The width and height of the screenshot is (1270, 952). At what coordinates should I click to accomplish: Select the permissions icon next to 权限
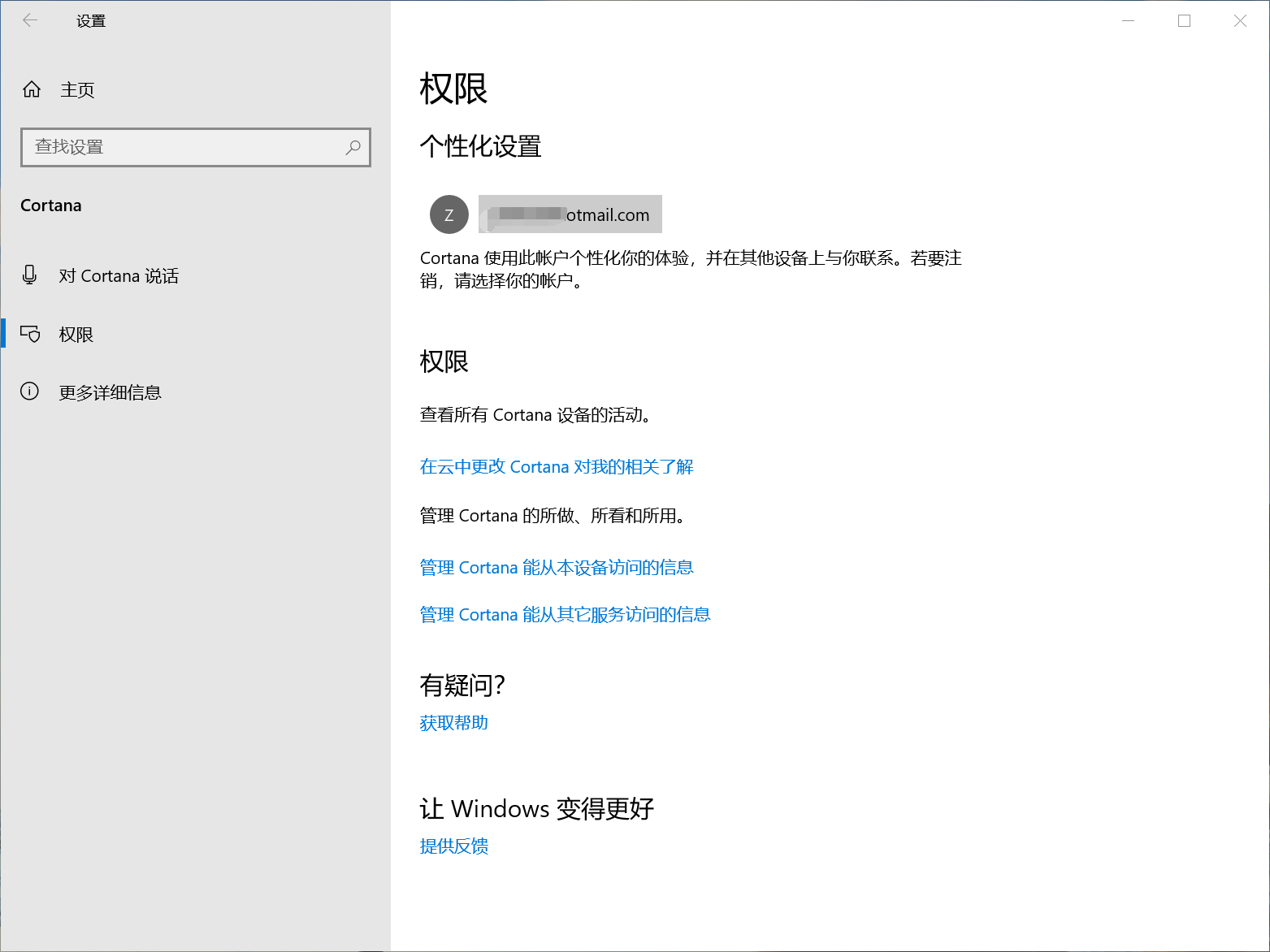tap(30, 334)
